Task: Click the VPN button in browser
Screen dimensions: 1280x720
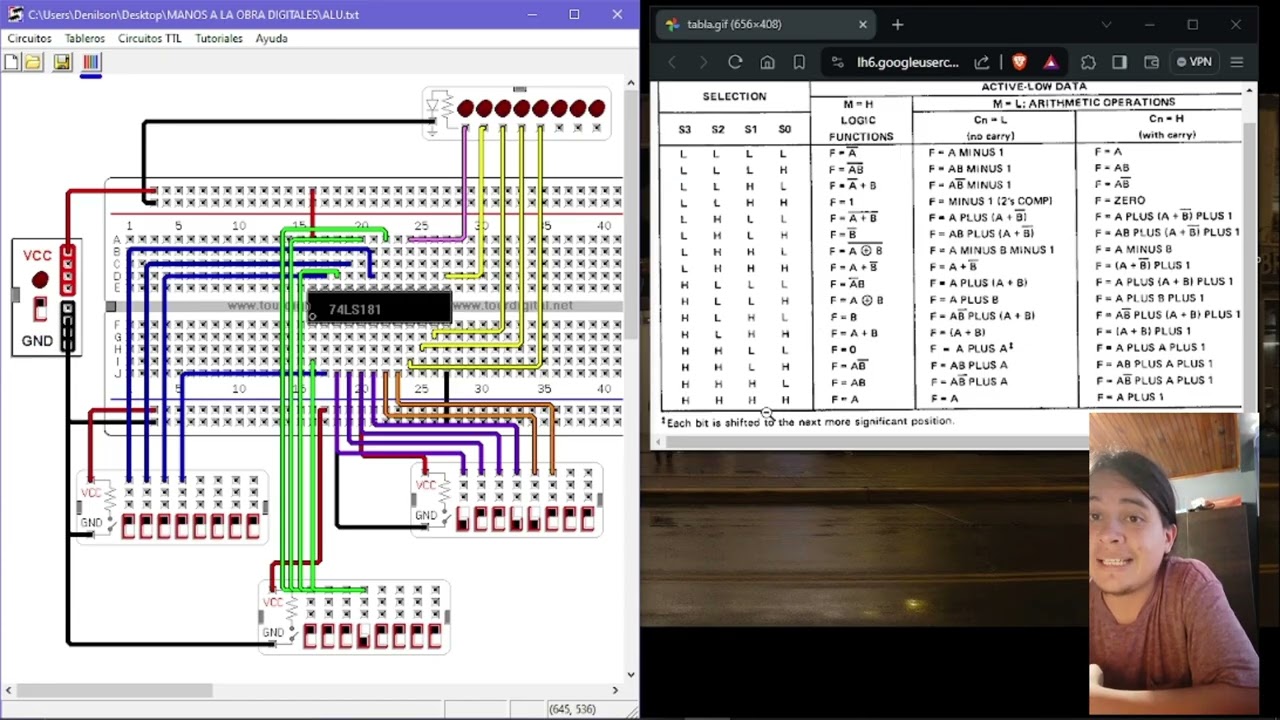Action: pos(1195,62)
